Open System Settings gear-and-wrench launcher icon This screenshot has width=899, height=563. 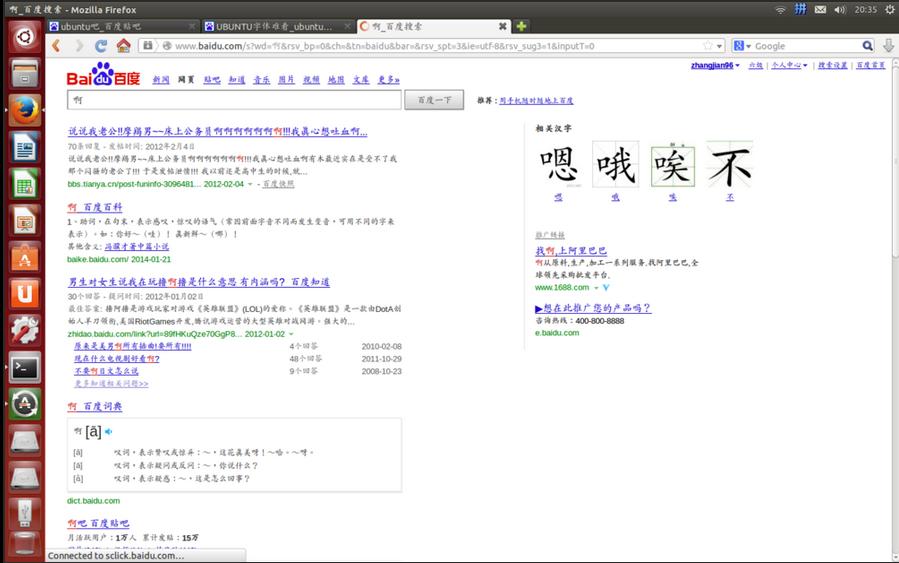(x=24, y=331)
